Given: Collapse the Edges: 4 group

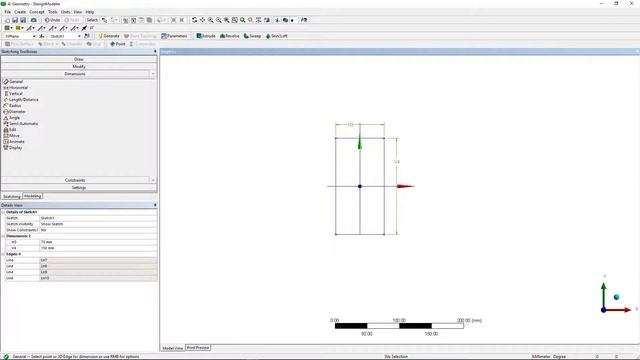Looking at the screenshot, I should point(3,254).
